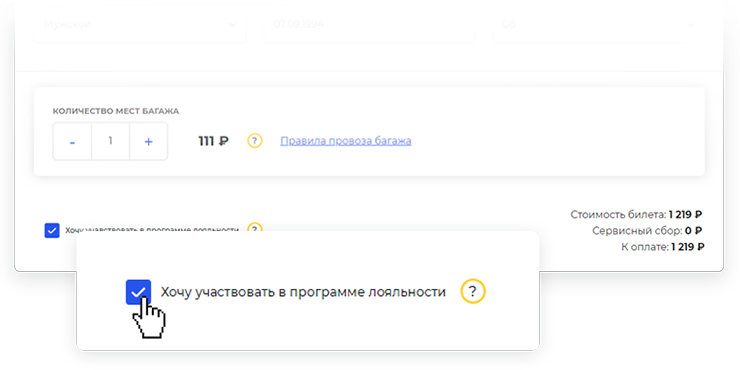Click the birth date field 07.09.1994

coord(370,25)
